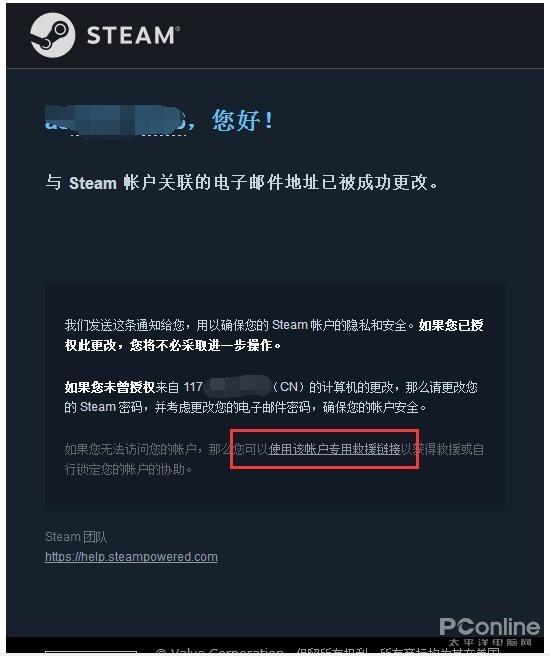Viewport: 550px width, 656px height.
Task: Click the 太平洋电脑网 watermark caption
Action: (x=490, y=642)
